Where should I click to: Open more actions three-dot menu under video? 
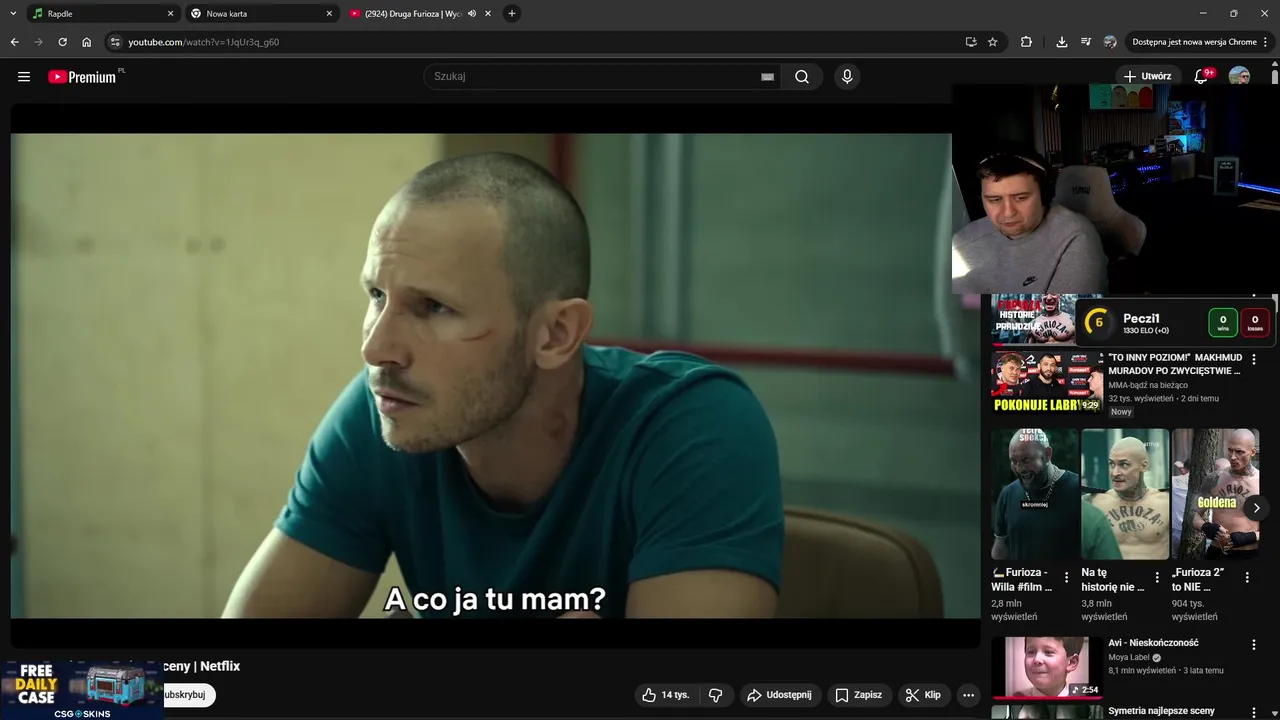click(968, 695)
